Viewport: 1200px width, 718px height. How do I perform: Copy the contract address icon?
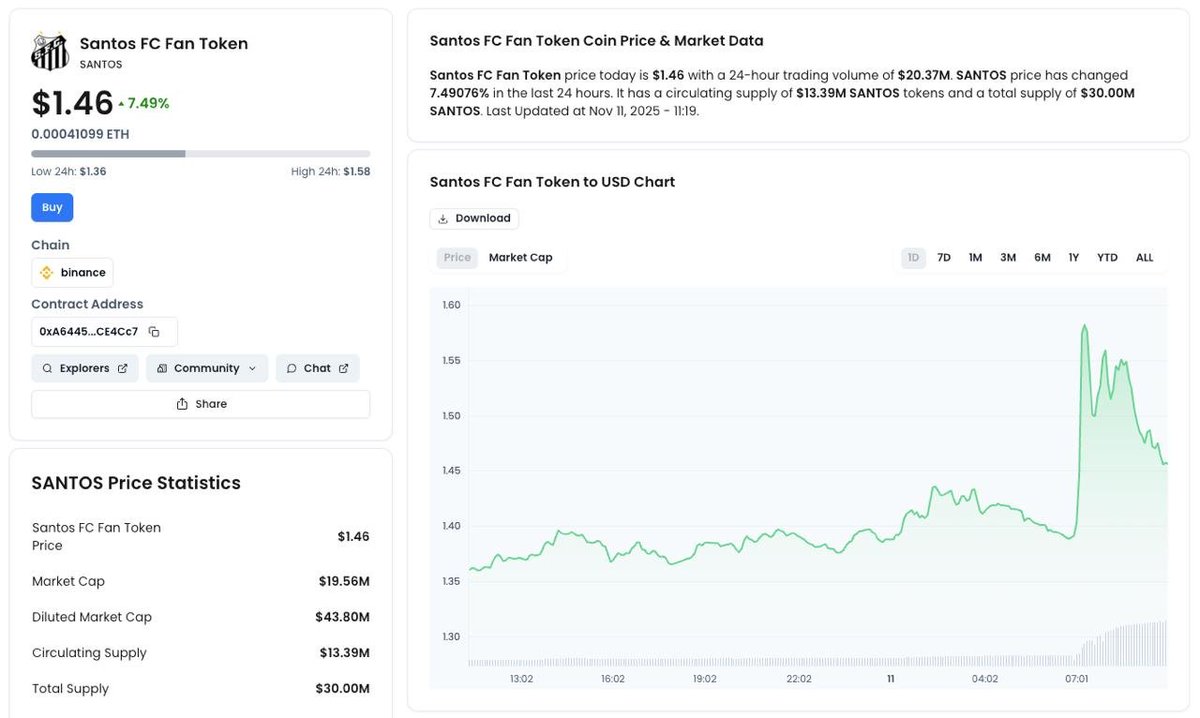click(154, 332)
